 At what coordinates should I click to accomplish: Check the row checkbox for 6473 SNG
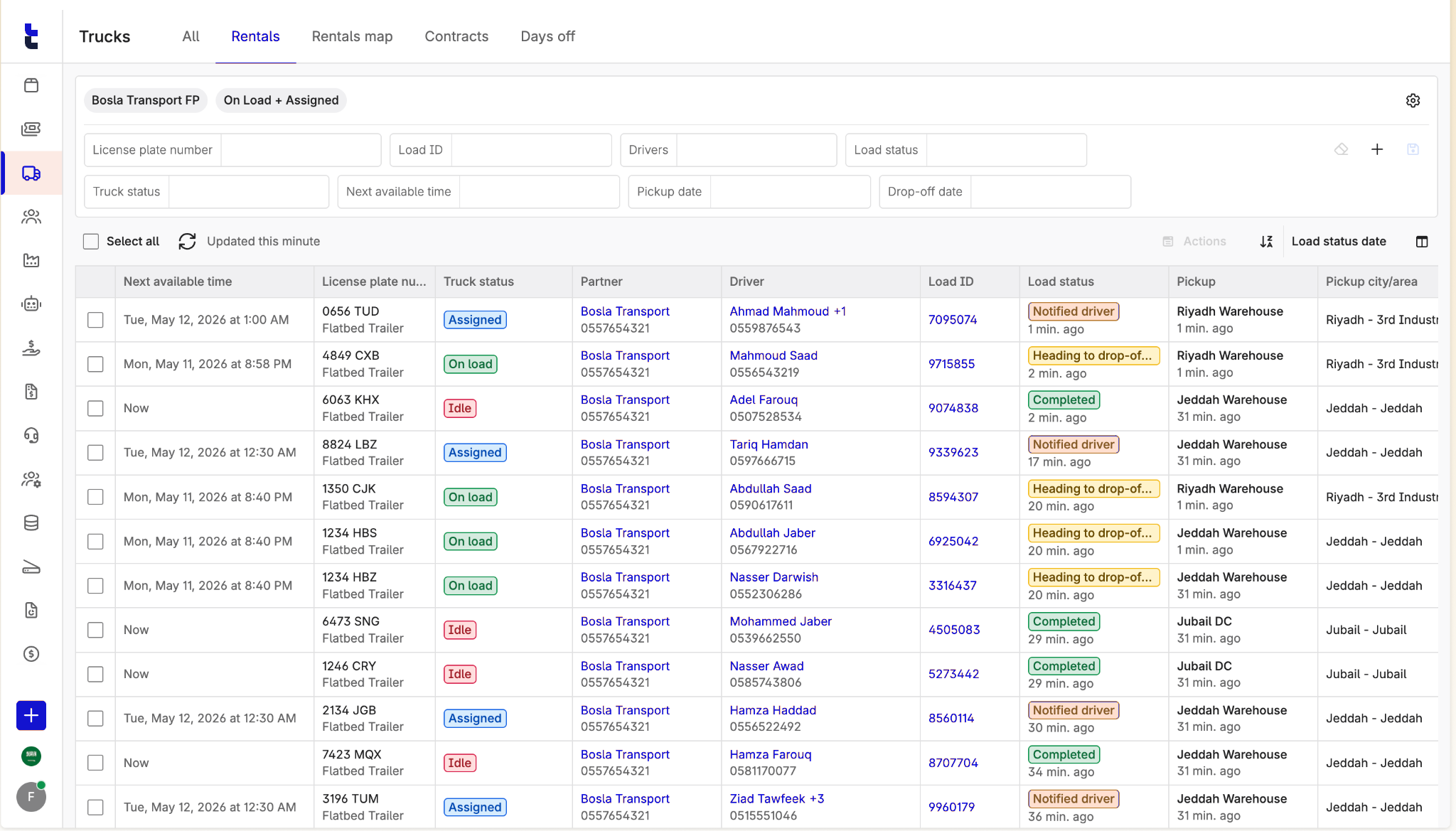point(95,630)
